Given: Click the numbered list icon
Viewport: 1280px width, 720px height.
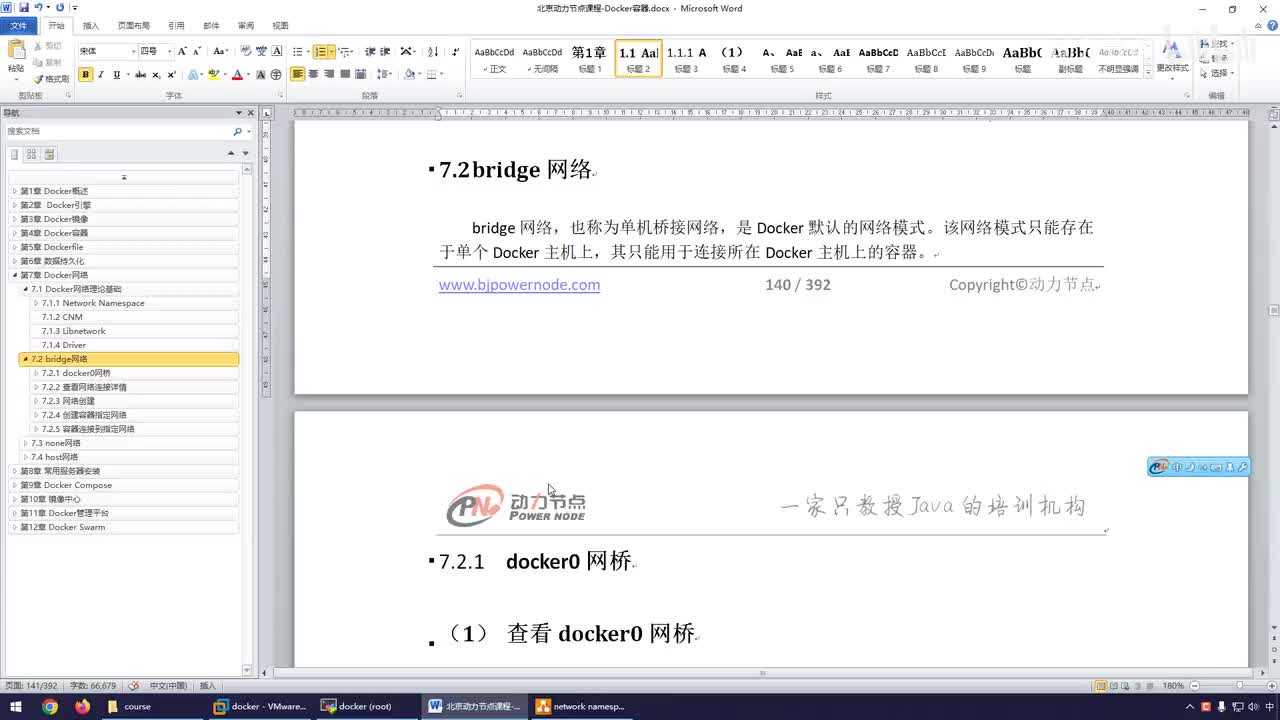Looking at the screenshot, I should click(x=321, y=51).
